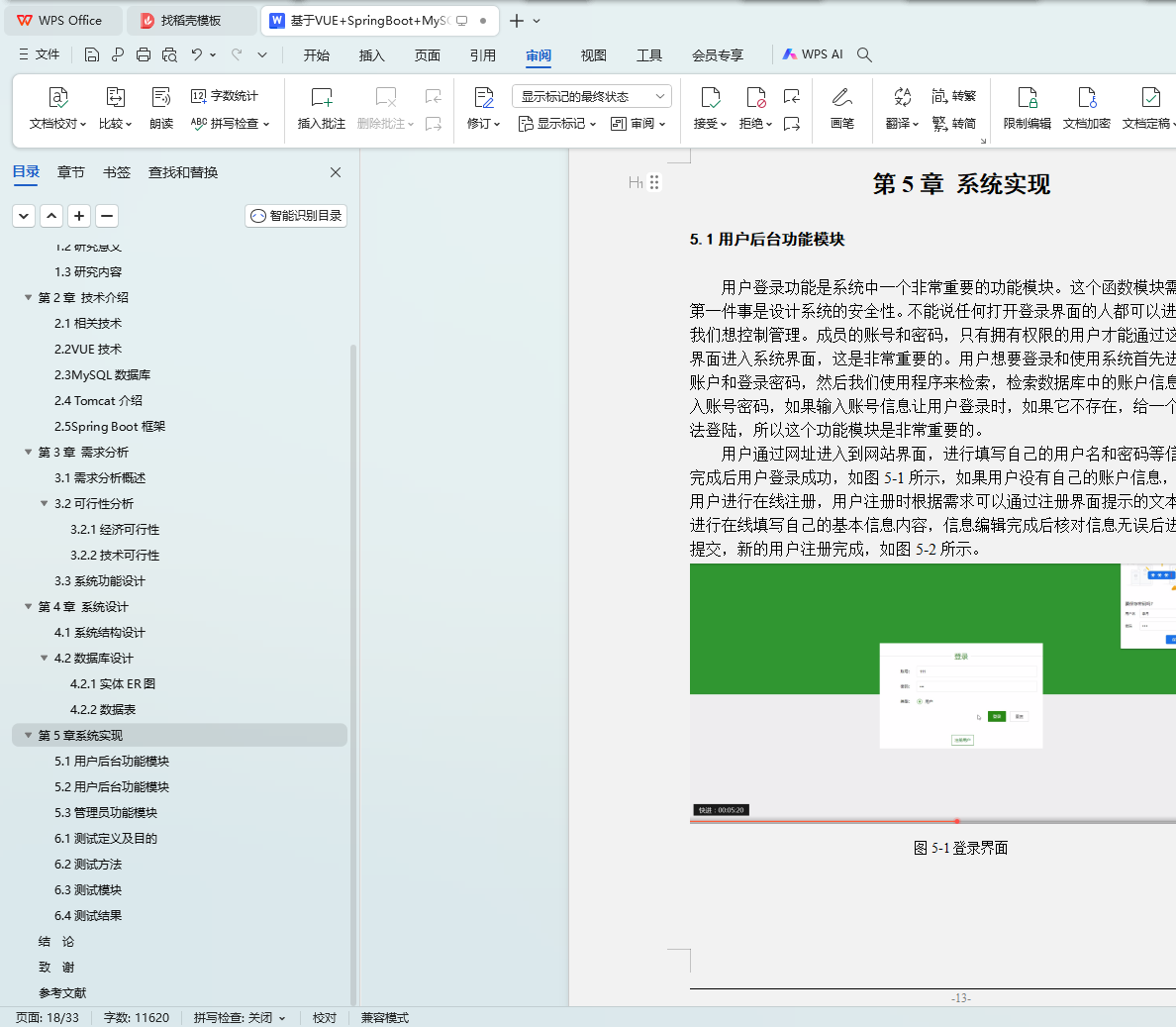Collapse the 第4章 系统设计 tree node

[x=28, y=606]
